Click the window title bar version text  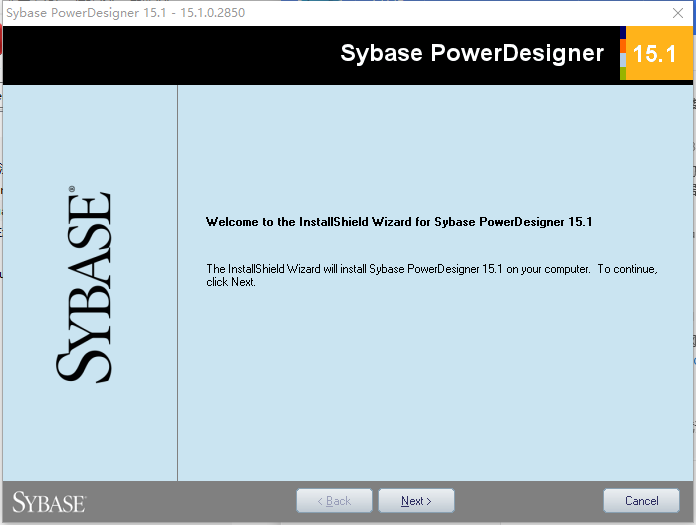(x=126, y=13)
